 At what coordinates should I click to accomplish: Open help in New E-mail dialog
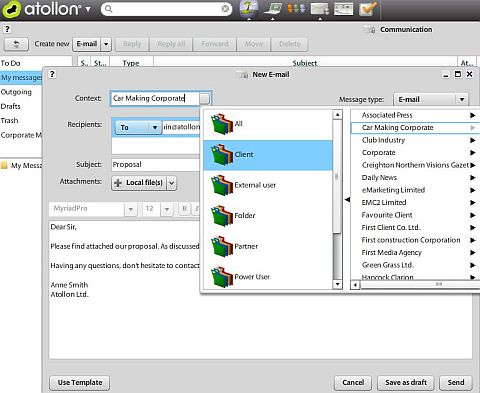[52, 74]
